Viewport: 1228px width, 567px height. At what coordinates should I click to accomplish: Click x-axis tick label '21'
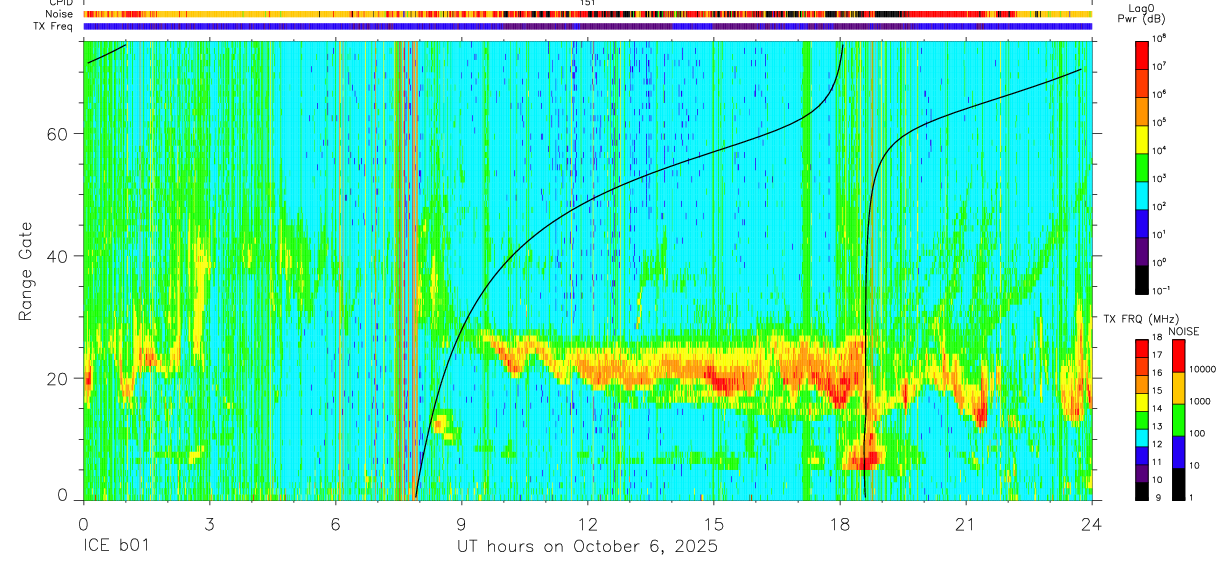(x=966, y=523)
